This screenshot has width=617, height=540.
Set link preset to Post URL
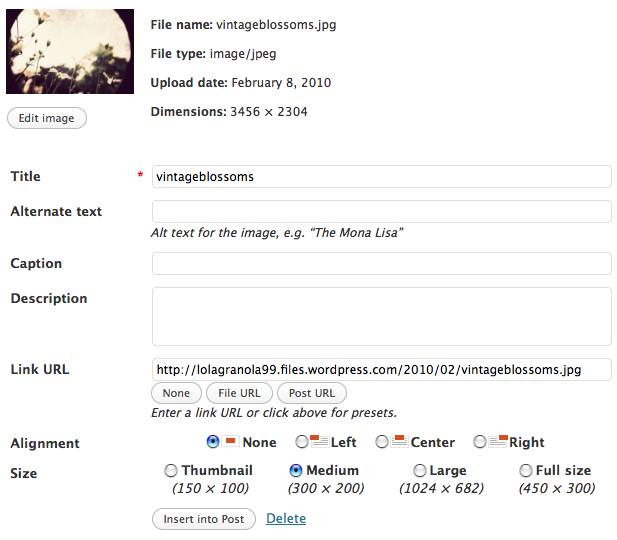click(312, 393)
